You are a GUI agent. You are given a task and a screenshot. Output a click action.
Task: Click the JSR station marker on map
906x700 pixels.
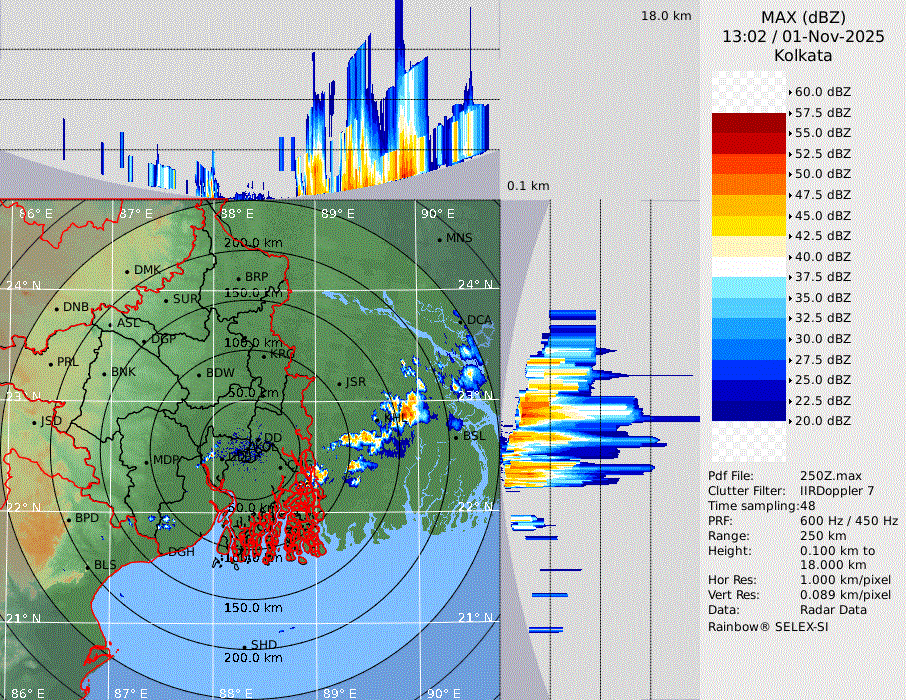pyautogui.click(x=339, y=383)
